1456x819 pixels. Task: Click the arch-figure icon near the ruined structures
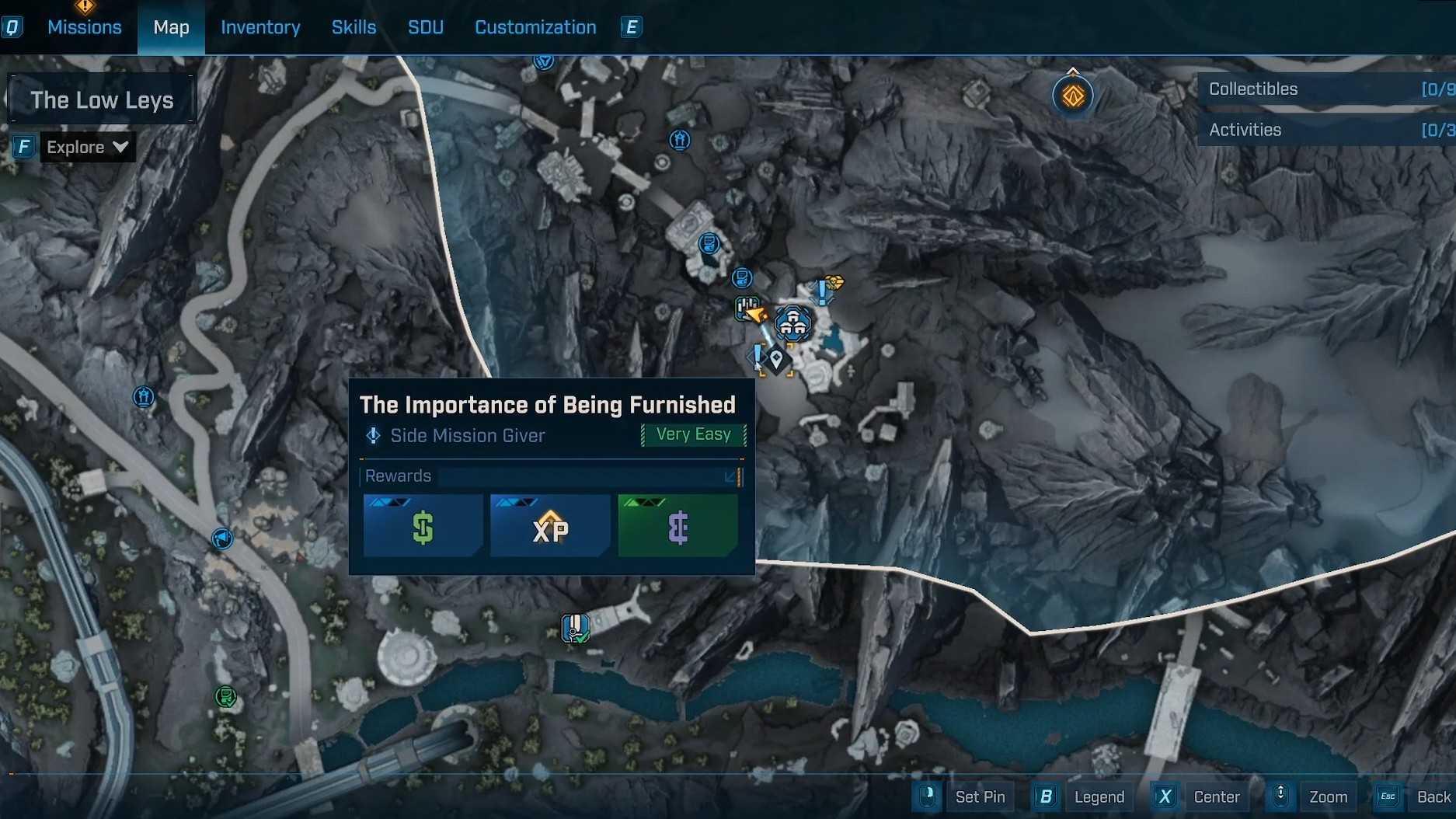pos(680,140)
